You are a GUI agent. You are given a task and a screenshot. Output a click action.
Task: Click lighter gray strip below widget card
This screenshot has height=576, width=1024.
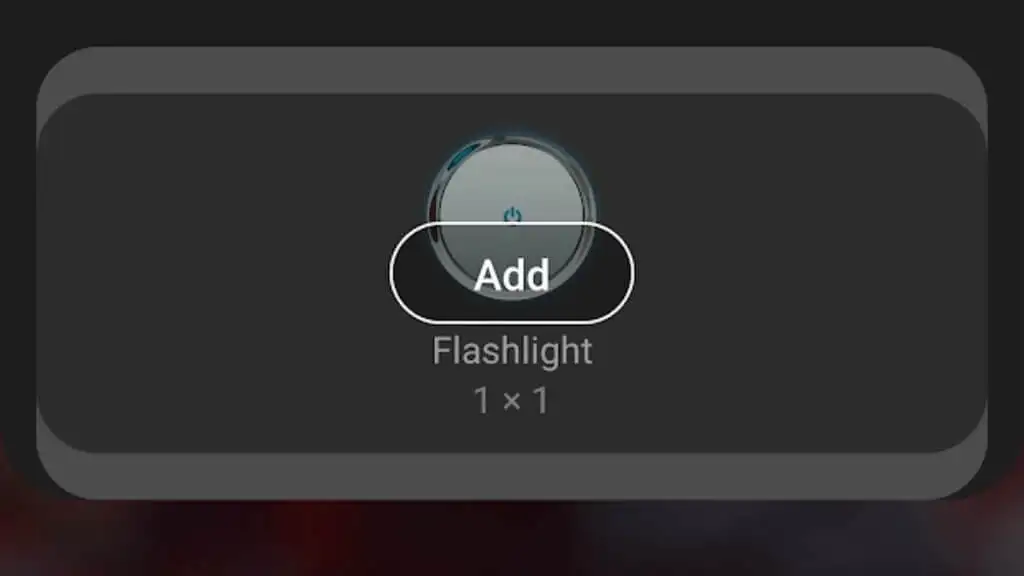tap(511, 477)
